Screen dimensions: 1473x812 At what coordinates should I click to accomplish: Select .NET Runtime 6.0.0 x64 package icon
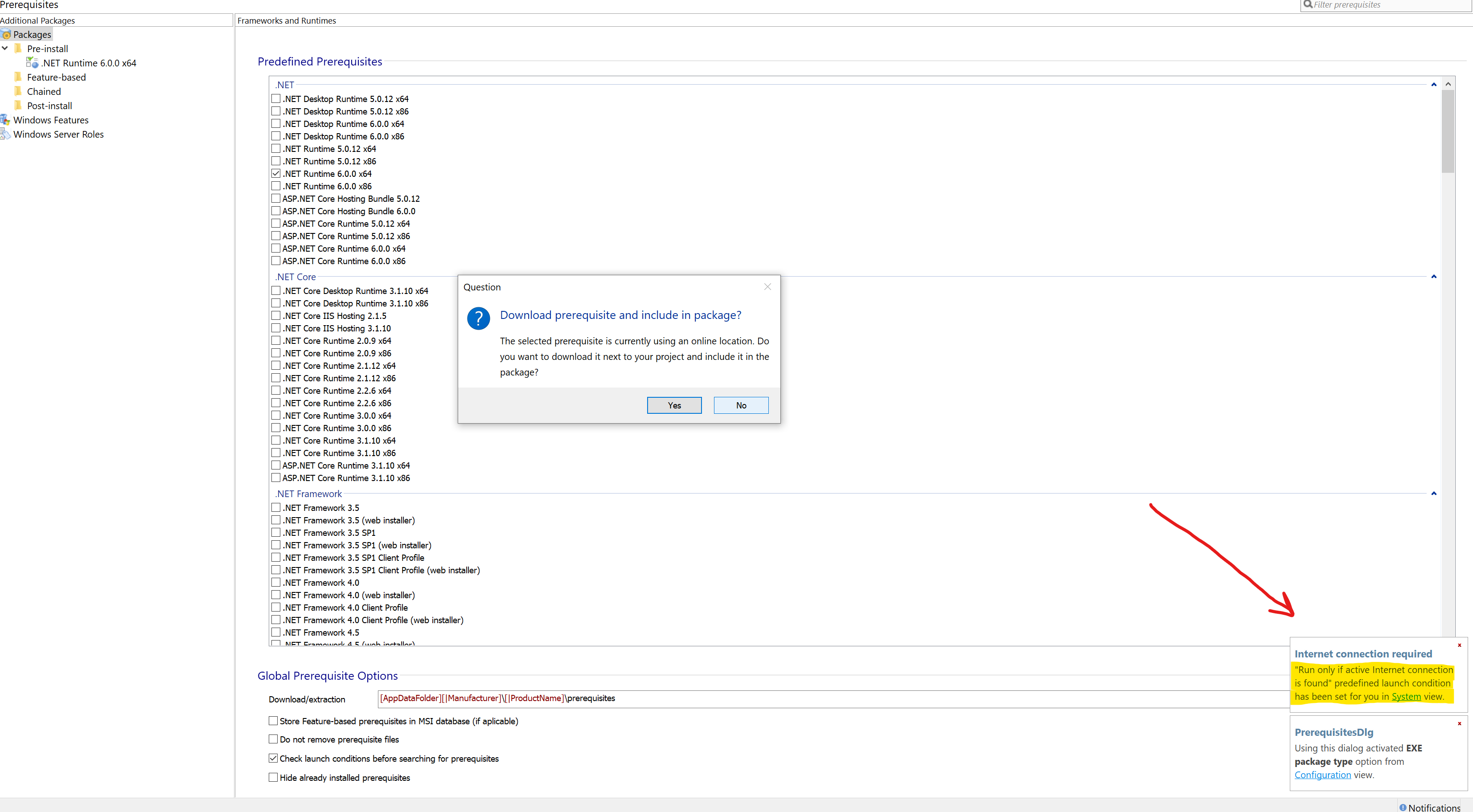pyautogui.click(x=32, y=63)
